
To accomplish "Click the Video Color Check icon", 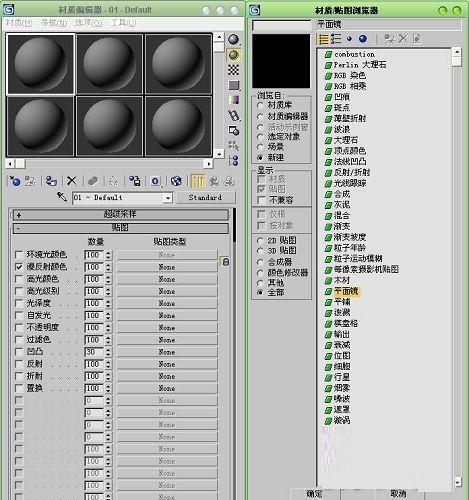I will pyautogui.click(x=234, y=100).
